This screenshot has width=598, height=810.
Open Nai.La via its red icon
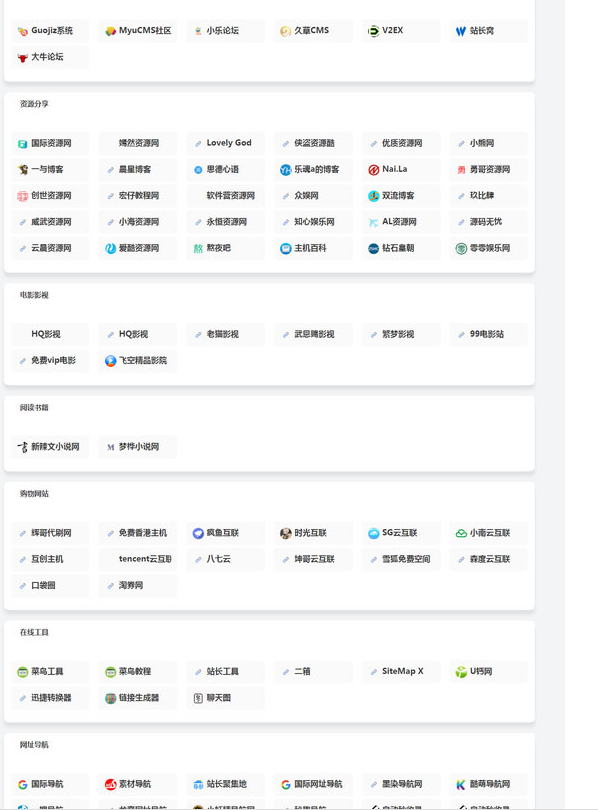373,170
